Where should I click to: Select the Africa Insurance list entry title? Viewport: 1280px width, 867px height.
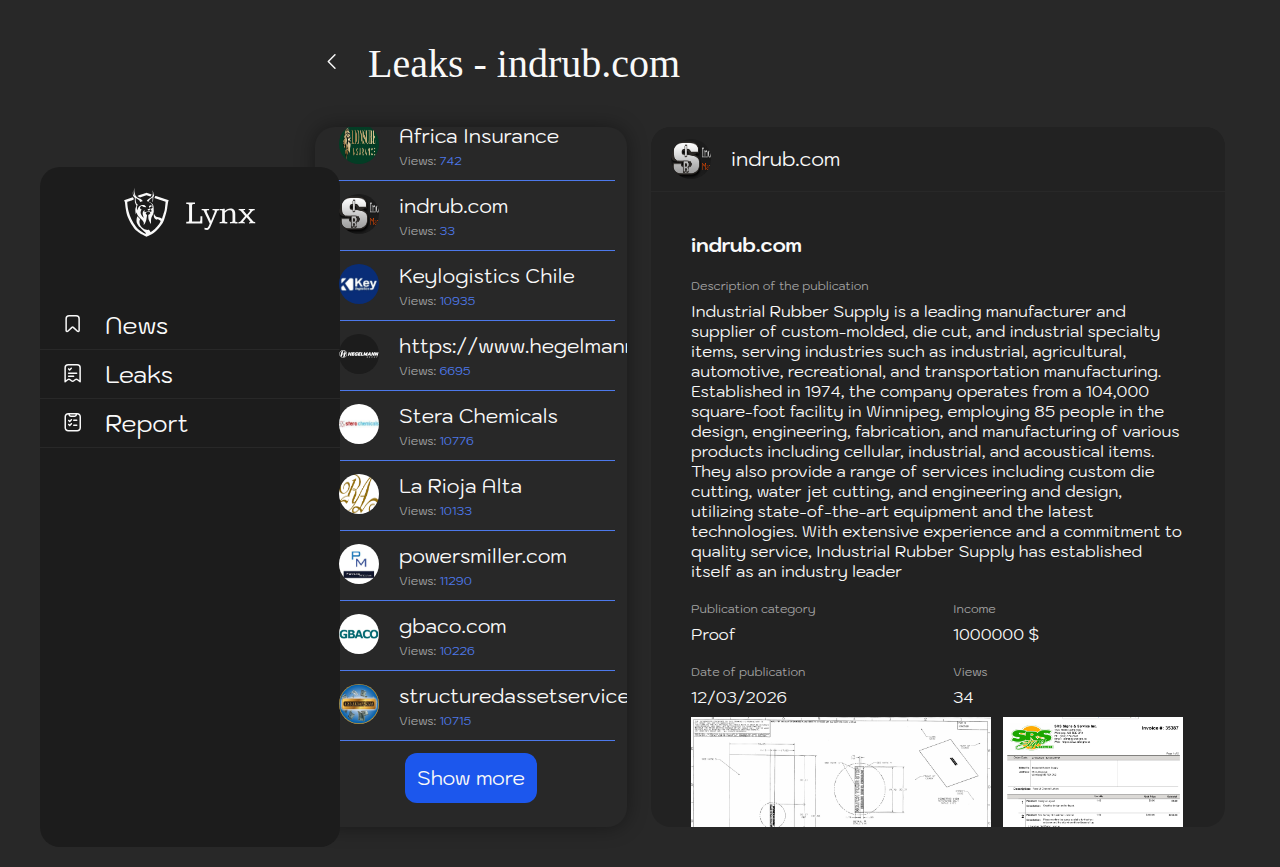[x=478, y=137]
